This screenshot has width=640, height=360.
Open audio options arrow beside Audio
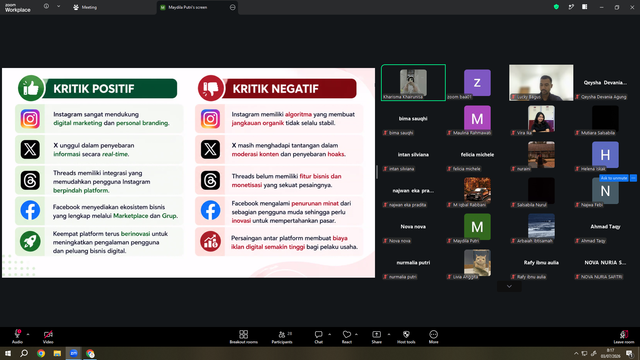28,334
